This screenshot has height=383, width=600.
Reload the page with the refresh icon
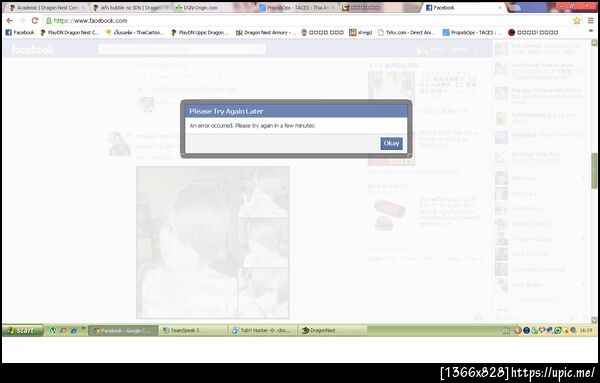(x=35, y=21)
